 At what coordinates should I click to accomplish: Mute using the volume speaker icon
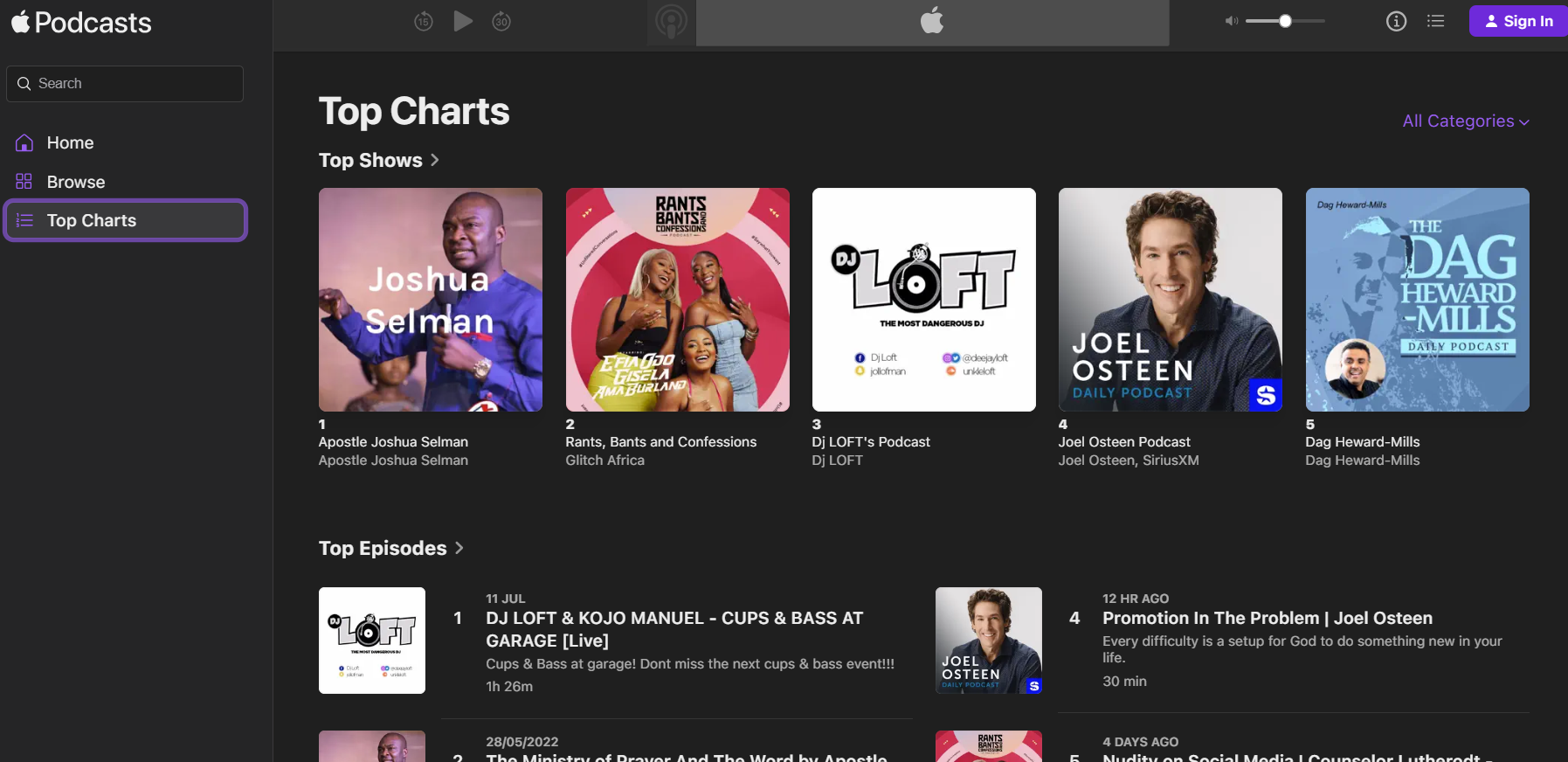pyautogui.click(x=1231, y=21)
